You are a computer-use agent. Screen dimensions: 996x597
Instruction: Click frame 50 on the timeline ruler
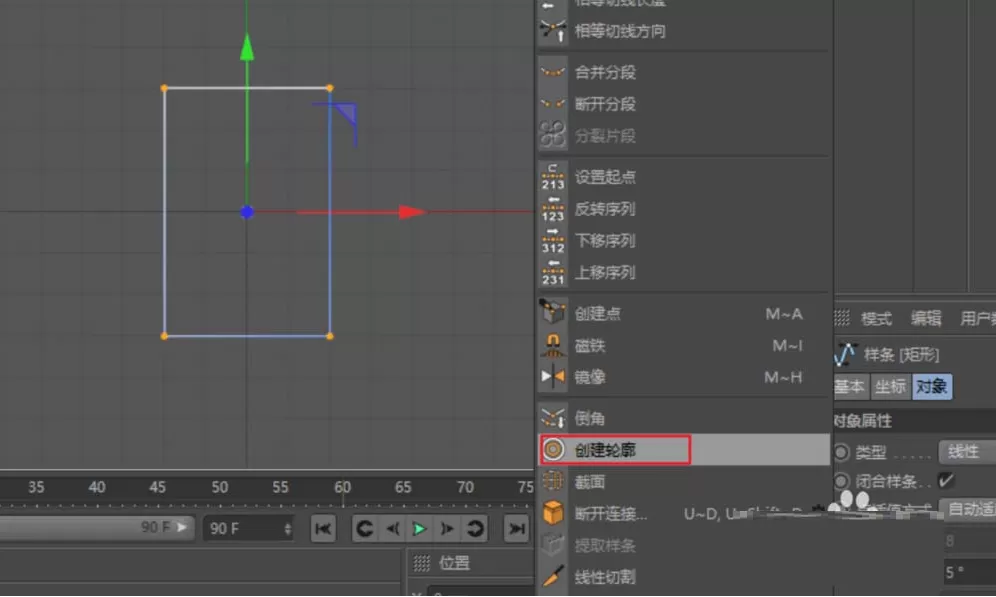220,487
